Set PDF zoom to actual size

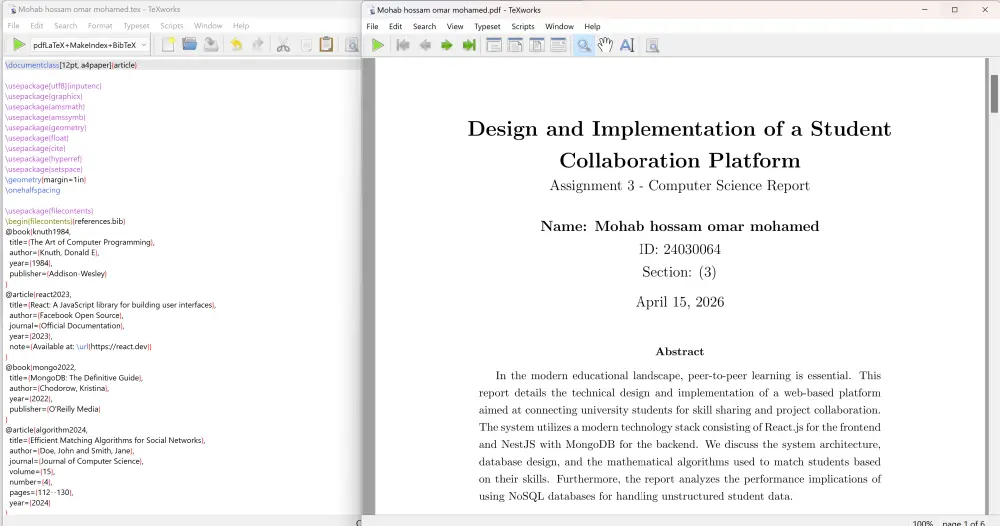(x=494, y=45)
